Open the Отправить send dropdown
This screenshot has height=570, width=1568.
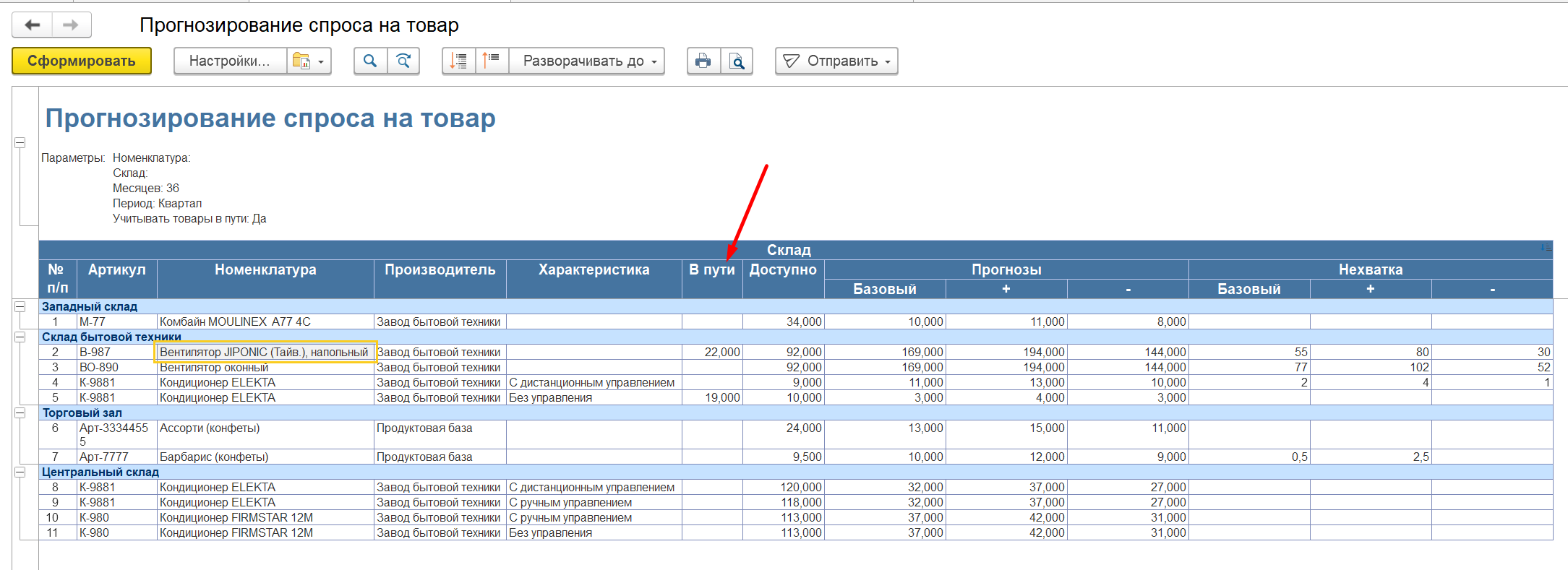(836, 61)
